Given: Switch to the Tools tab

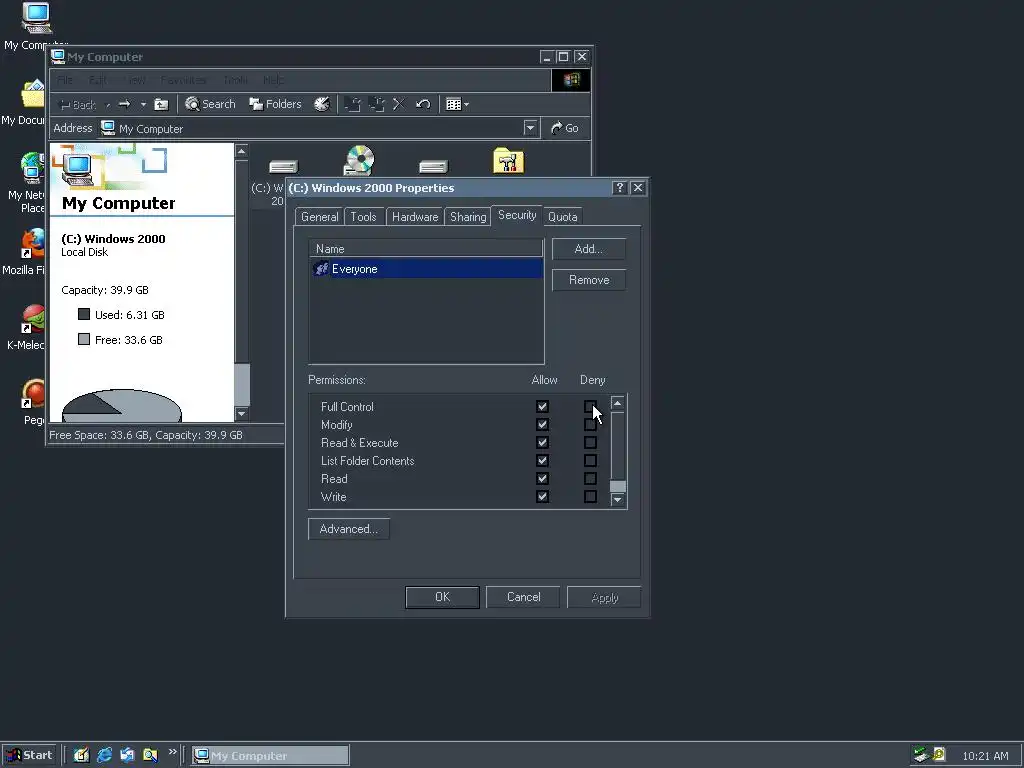Looking at the screenshot, I should 363,217.
